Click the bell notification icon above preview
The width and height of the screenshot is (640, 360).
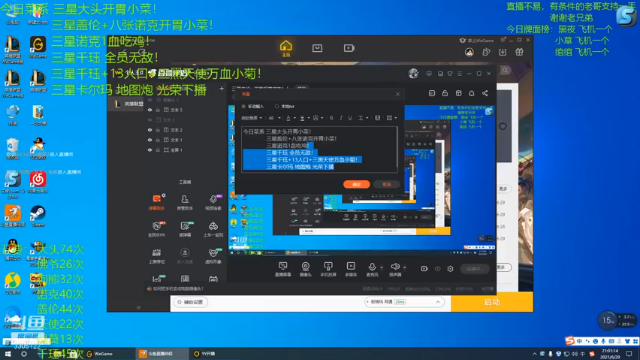pos(471,93)
